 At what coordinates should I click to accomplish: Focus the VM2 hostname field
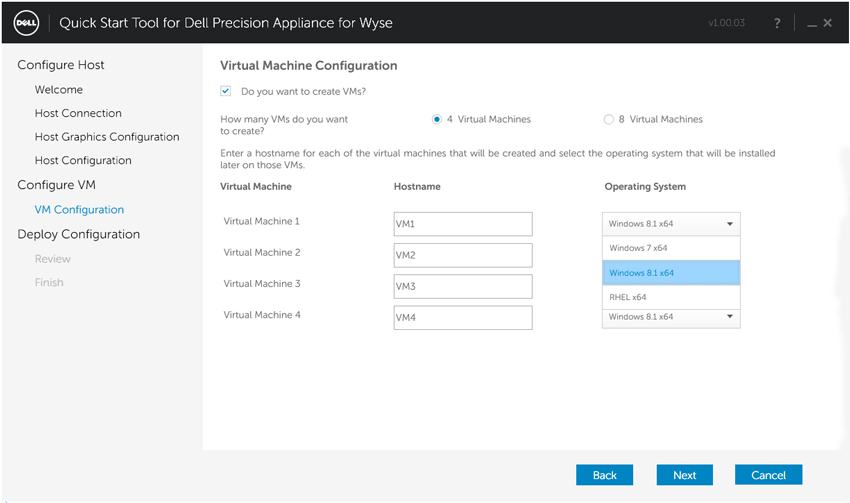pos(463,255)
